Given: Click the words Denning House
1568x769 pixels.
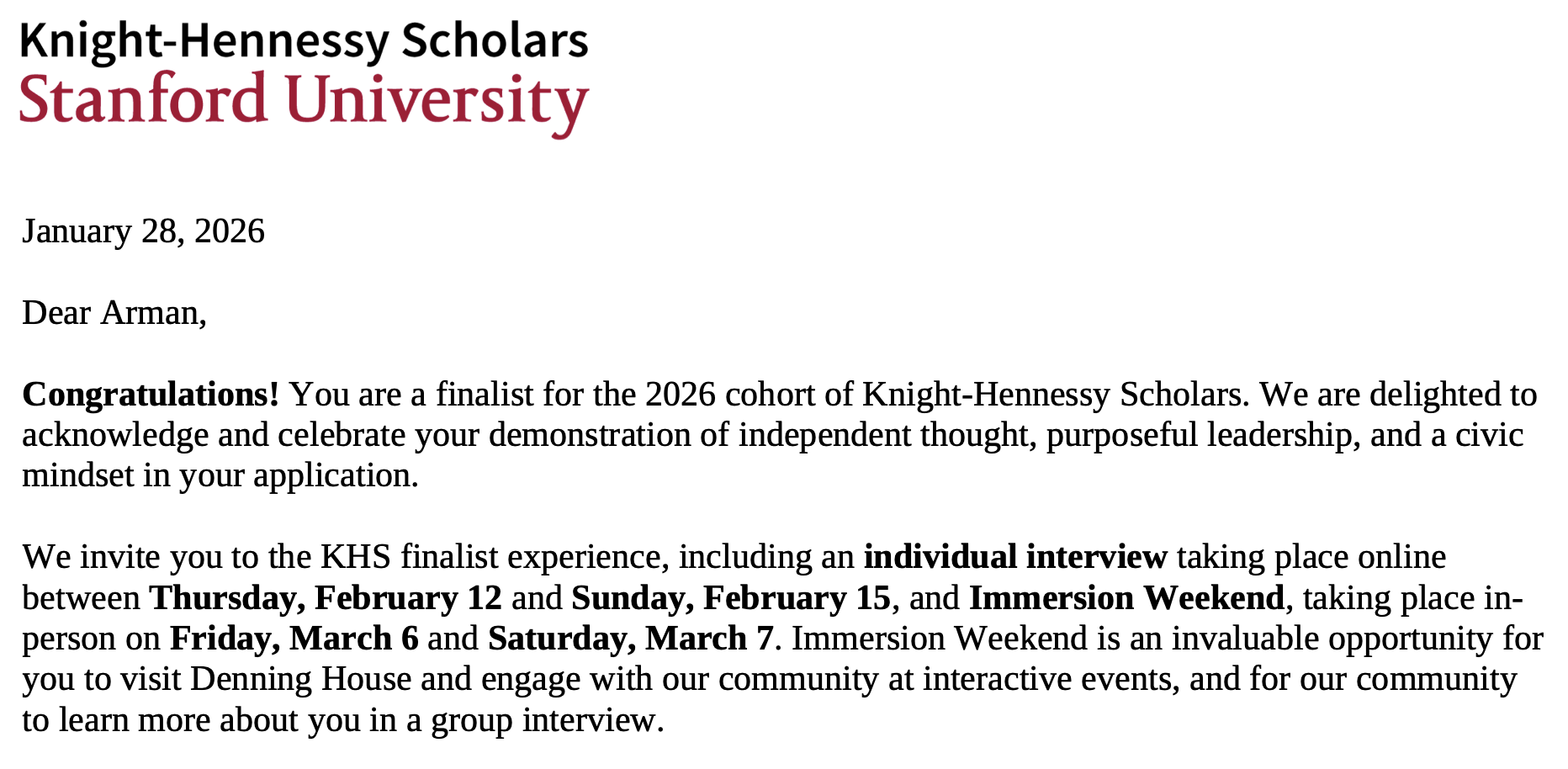Looking at the screenshot, I should (301, 678).
